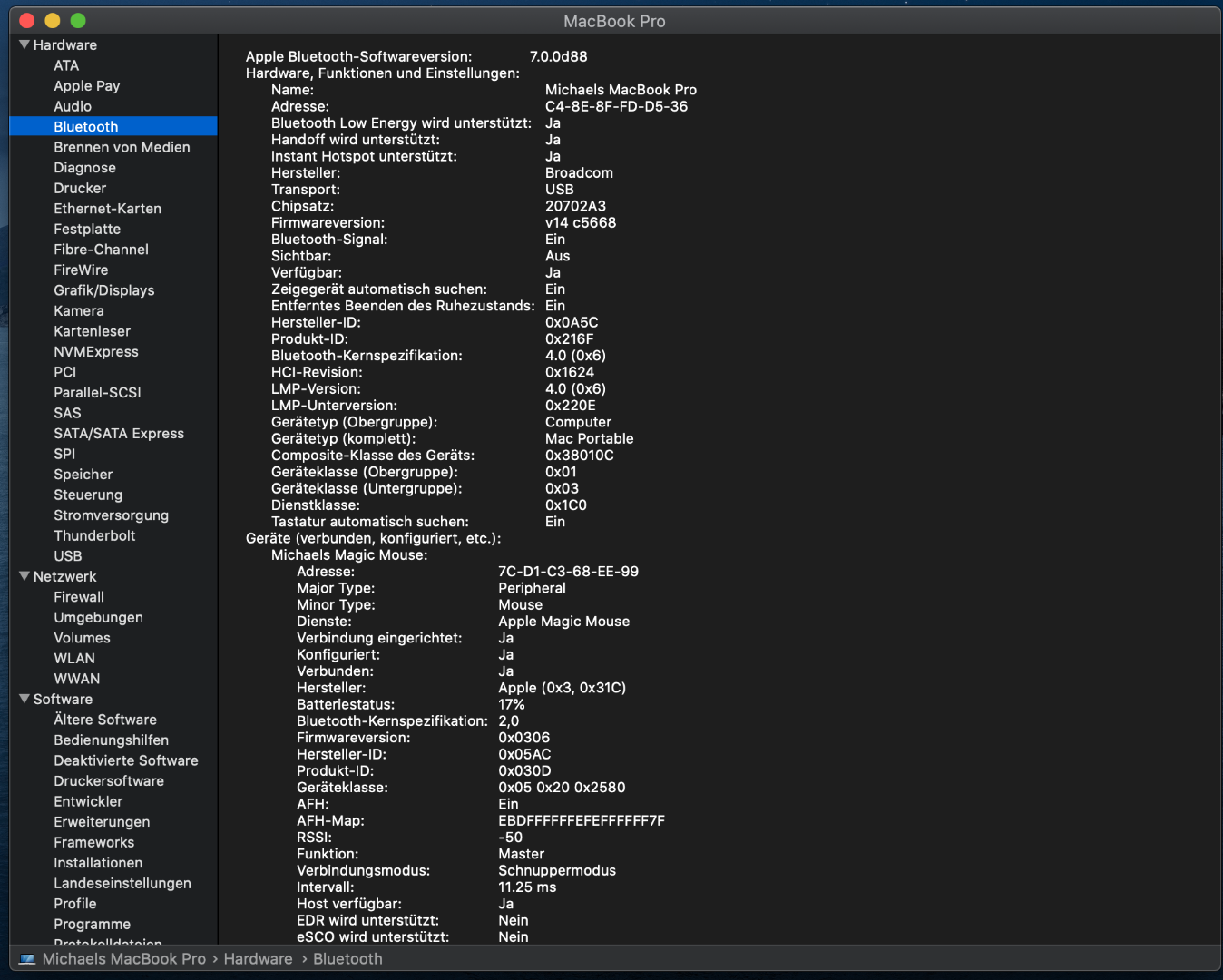
Task: Click the Michaels Magic Mouse device heading
Action: (x=349, y=555)
